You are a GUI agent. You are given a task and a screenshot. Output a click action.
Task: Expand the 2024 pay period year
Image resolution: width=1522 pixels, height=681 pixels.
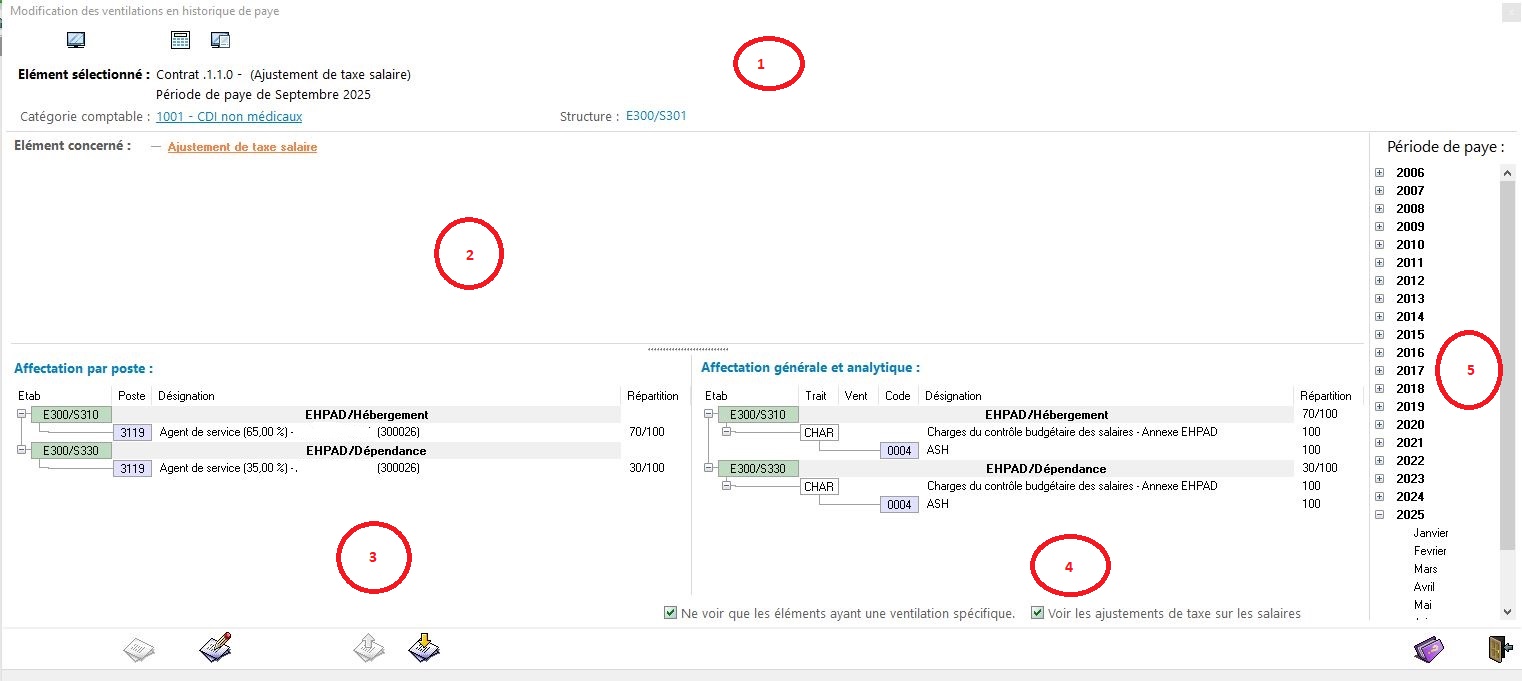[1380, 497]
